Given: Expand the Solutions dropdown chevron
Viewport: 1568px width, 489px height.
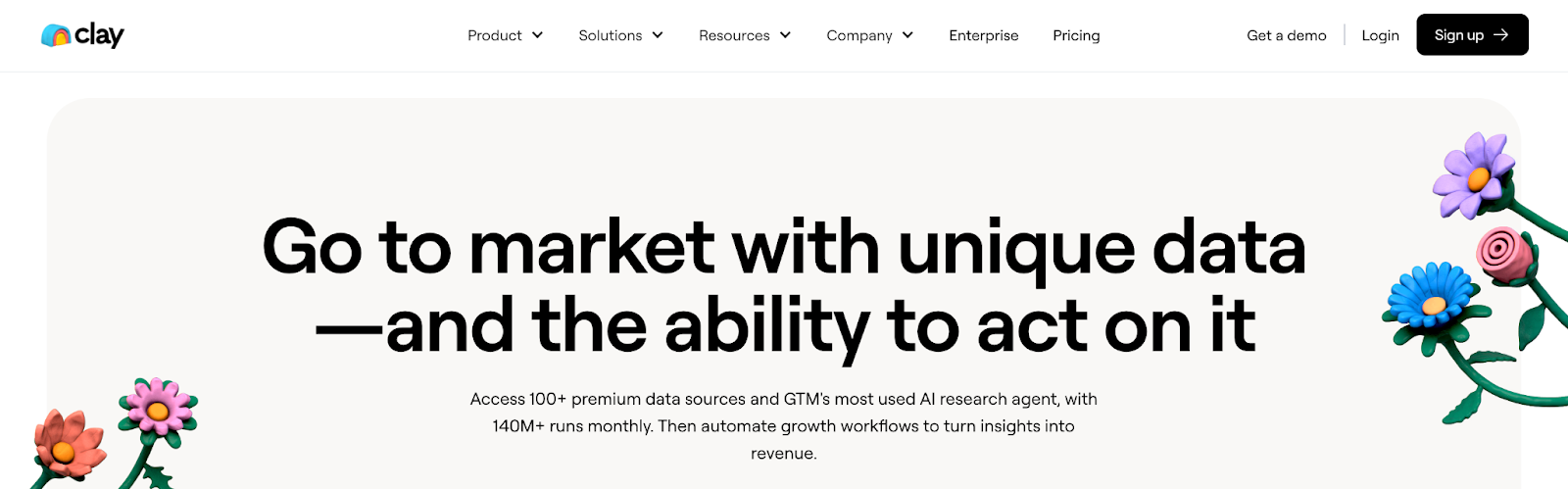Looking at the screenshot, I should click(658, 35).
